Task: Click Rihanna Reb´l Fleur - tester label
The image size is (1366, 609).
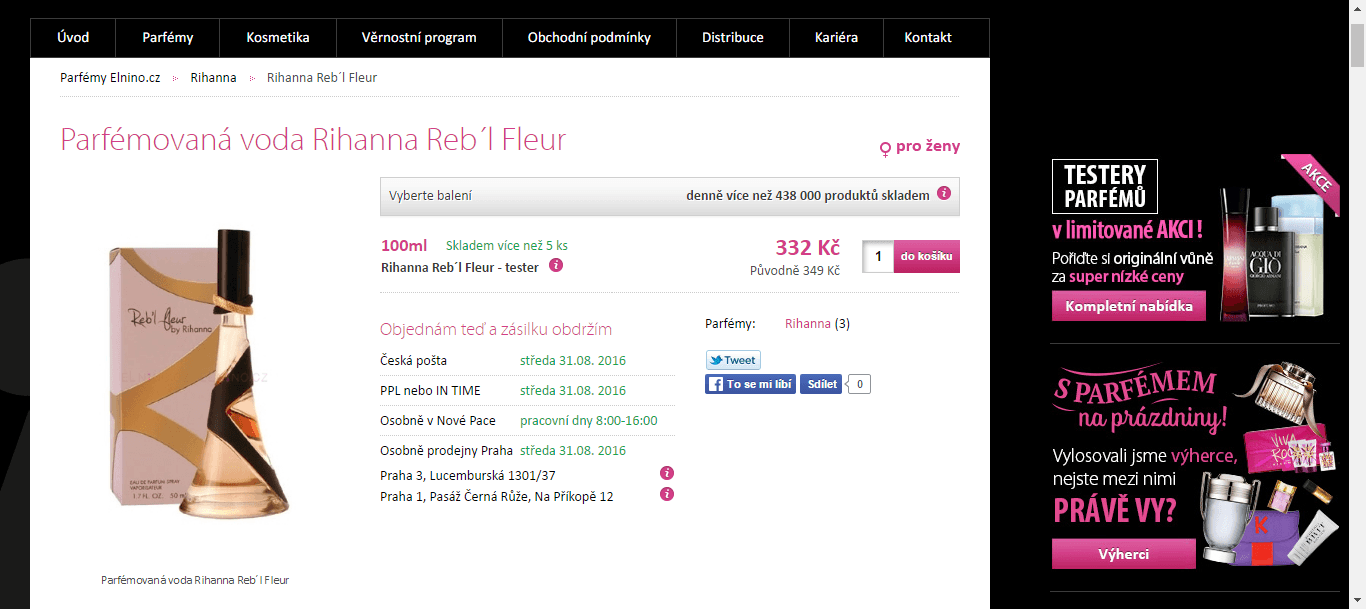Action: [460, 267]
